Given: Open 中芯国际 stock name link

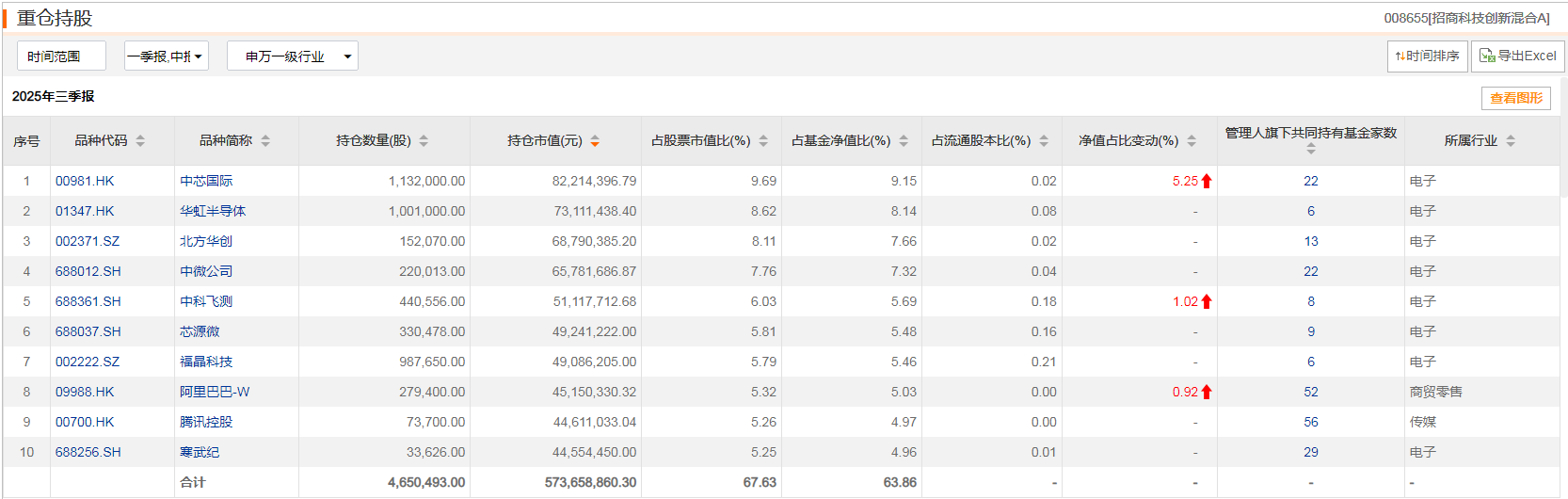Looking at the screenshot, I should (x=206, y=182).
